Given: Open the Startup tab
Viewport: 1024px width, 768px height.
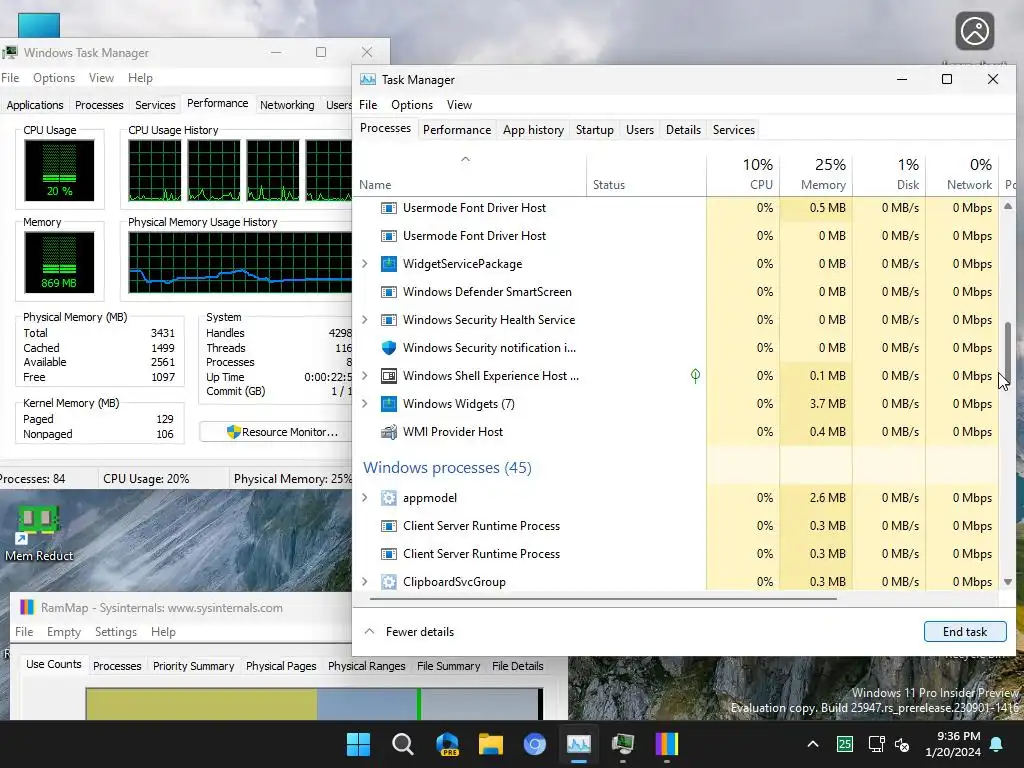Looking at the screenshot, I should point(594,130).
